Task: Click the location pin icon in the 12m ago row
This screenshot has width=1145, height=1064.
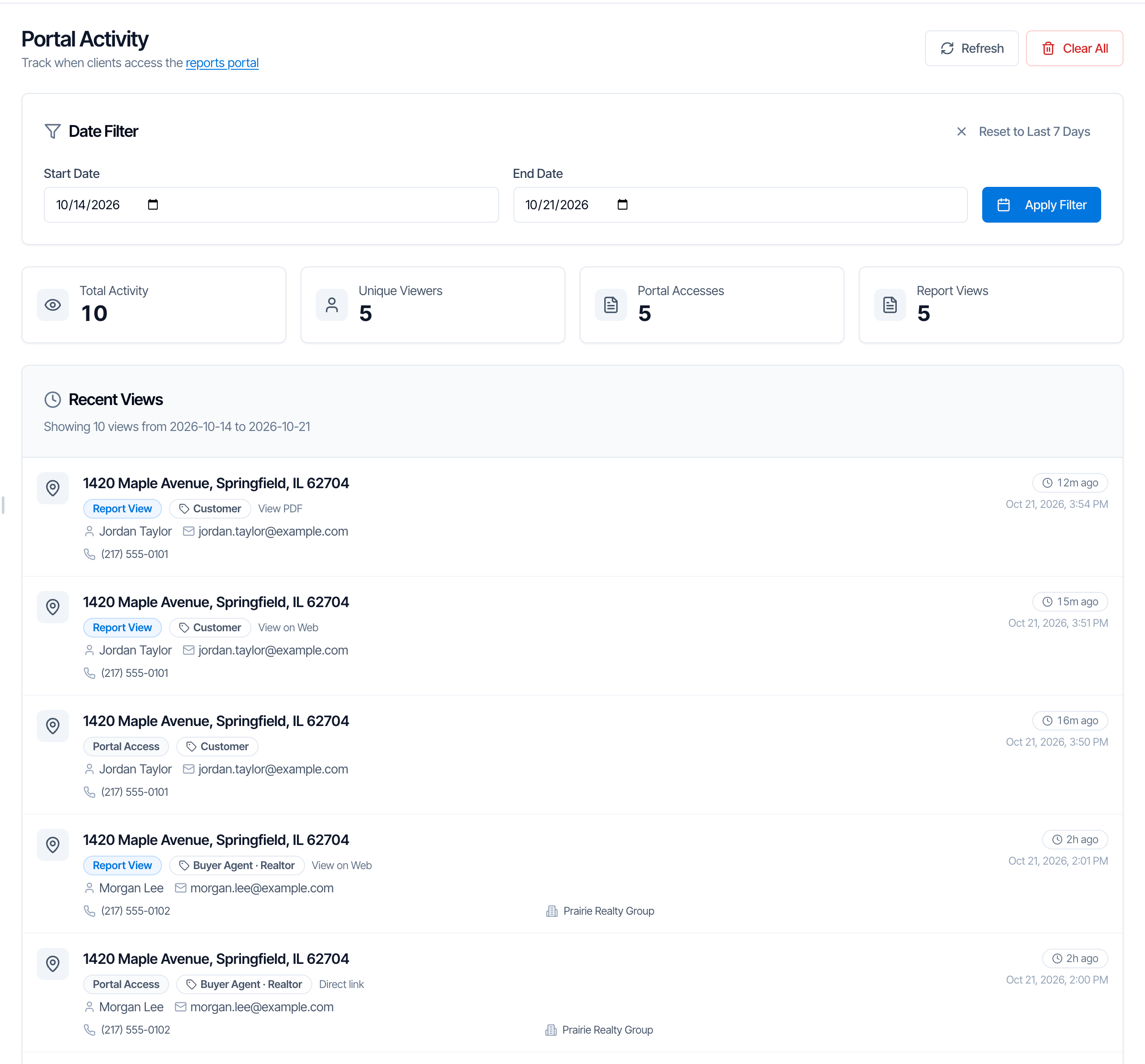Action: point(52,488)
